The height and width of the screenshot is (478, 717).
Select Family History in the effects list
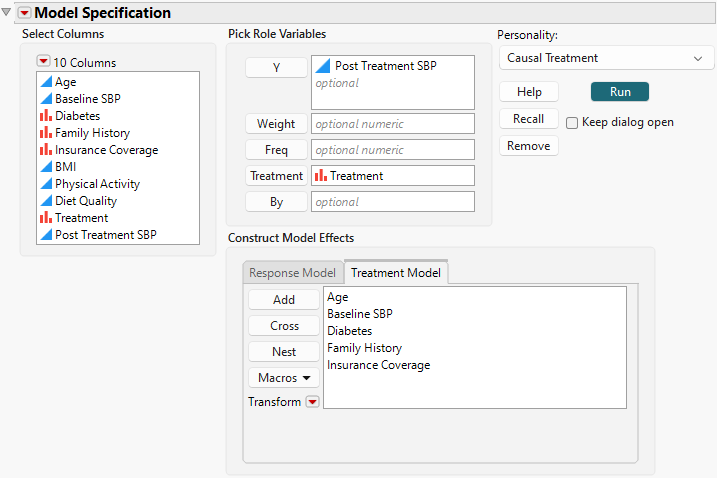[364, 348]
